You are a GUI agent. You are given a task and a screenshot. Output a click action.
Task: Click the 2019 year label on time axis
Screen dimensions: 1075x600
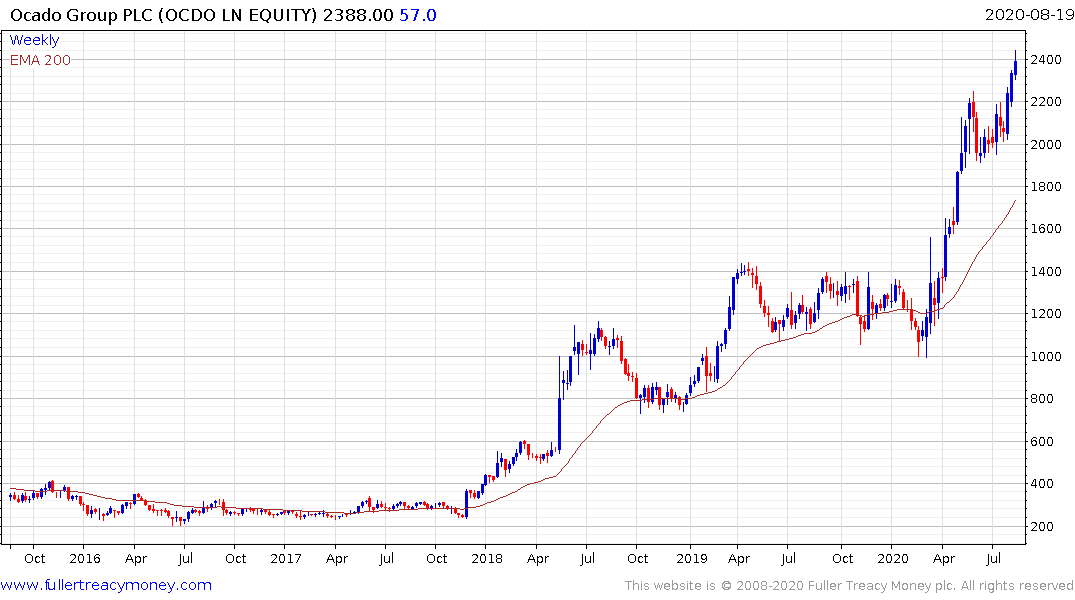692,558
